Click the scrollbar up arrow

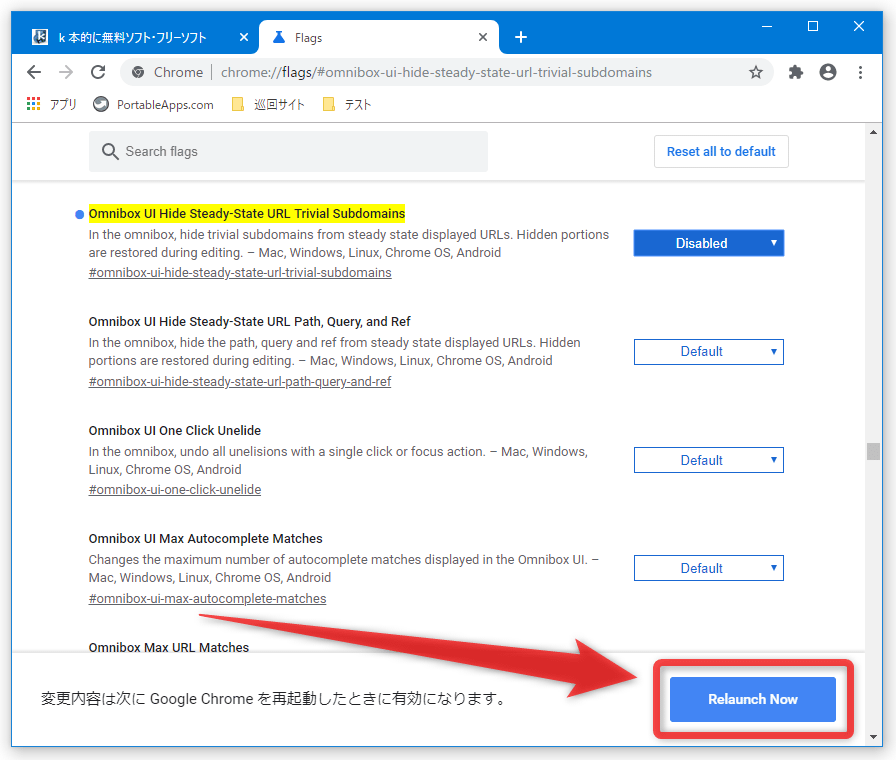pyautogui.click(x=873, y=132)
